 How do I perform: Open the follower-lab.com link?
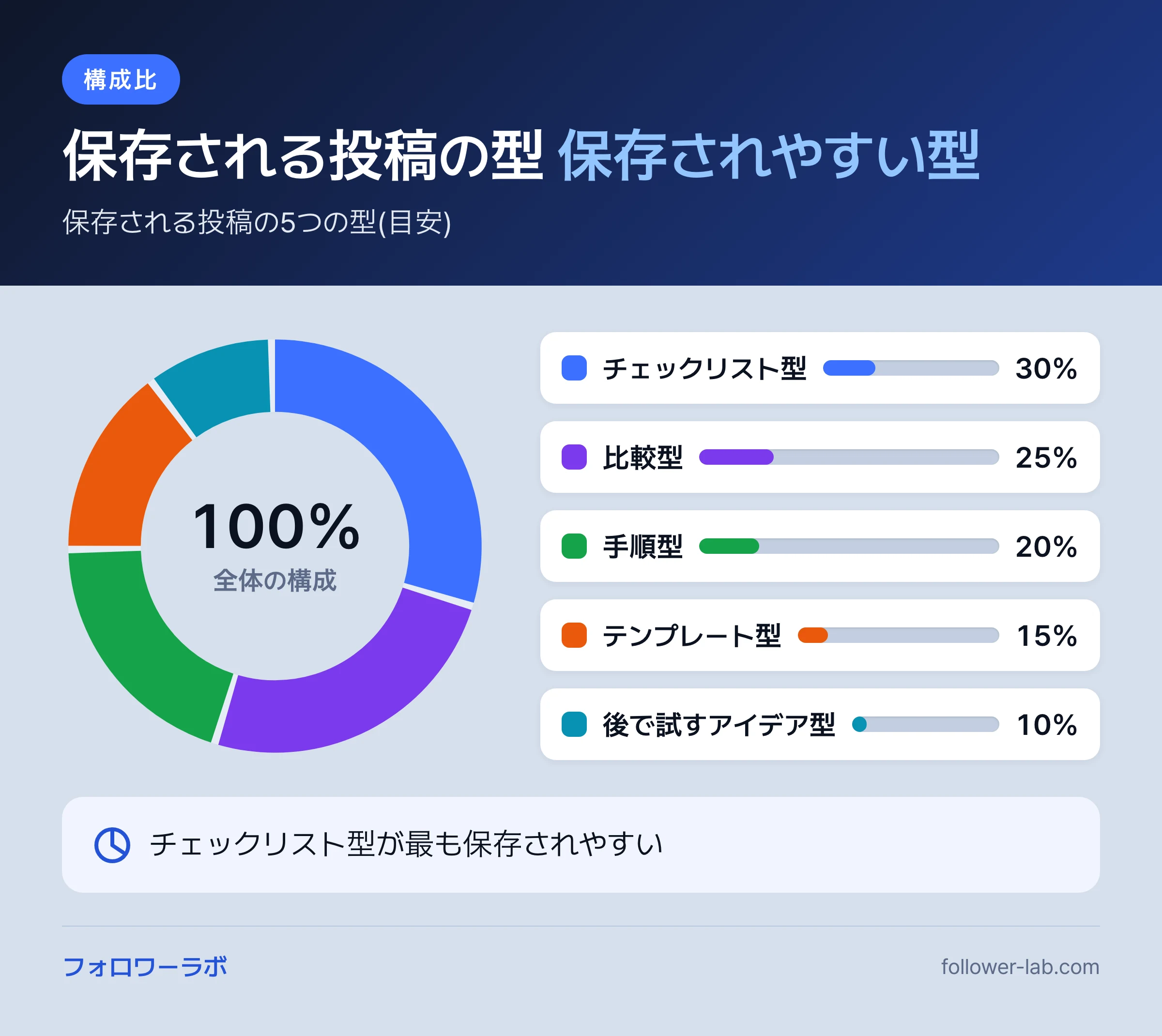(1020, 967)
